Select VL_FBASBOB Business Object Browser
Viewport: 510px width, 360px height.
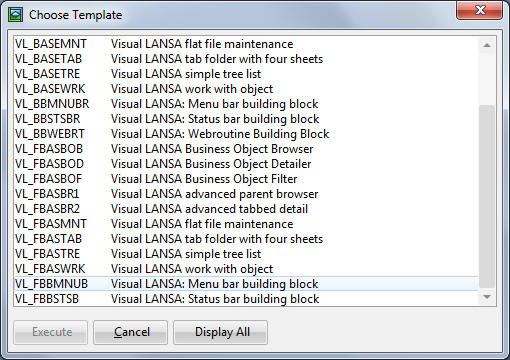pyautogui.click(x=246, y=149)
